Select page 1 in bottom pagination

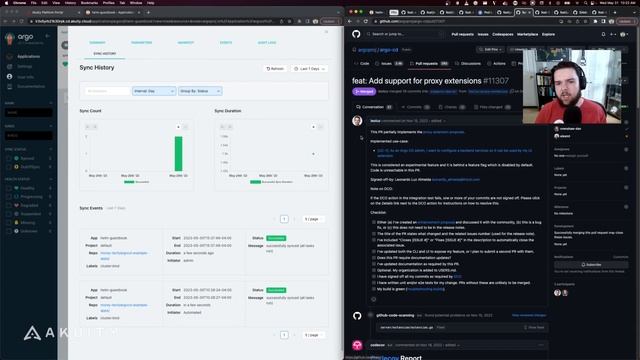tap(284, 335)
